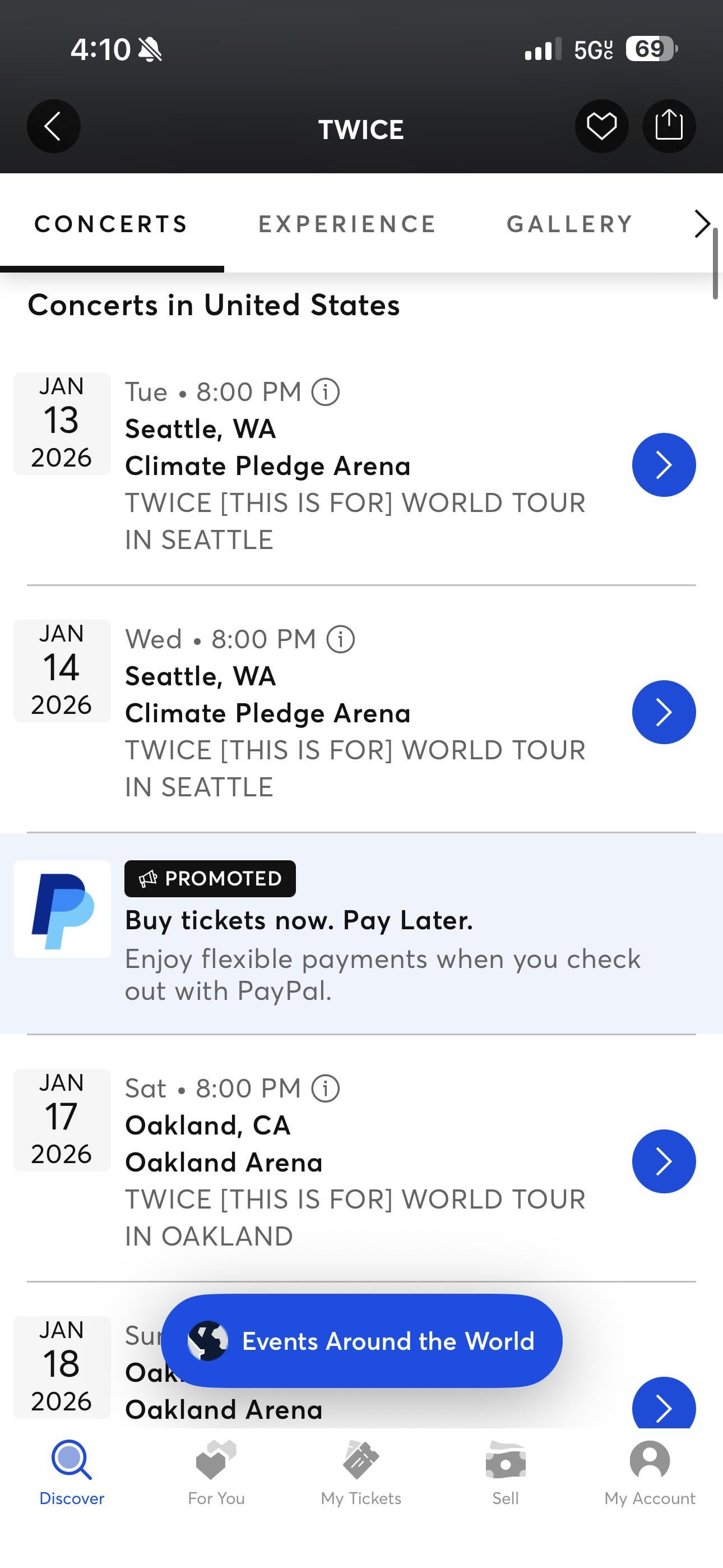Open the Gallery tab
723x1568 pixels.
[x=569, y=224]
